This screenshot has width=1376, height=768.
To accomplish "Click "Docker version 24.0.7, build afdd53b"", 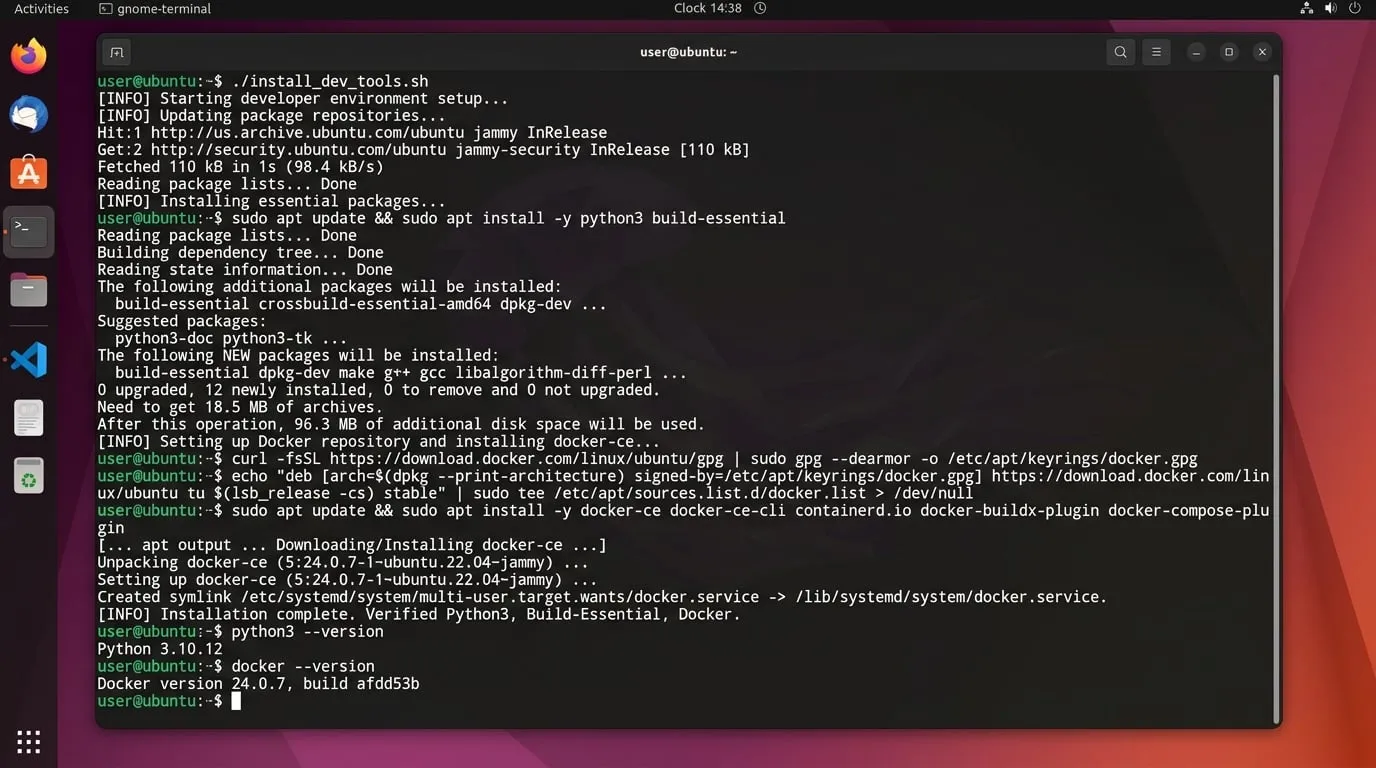I will coord(258,684).
